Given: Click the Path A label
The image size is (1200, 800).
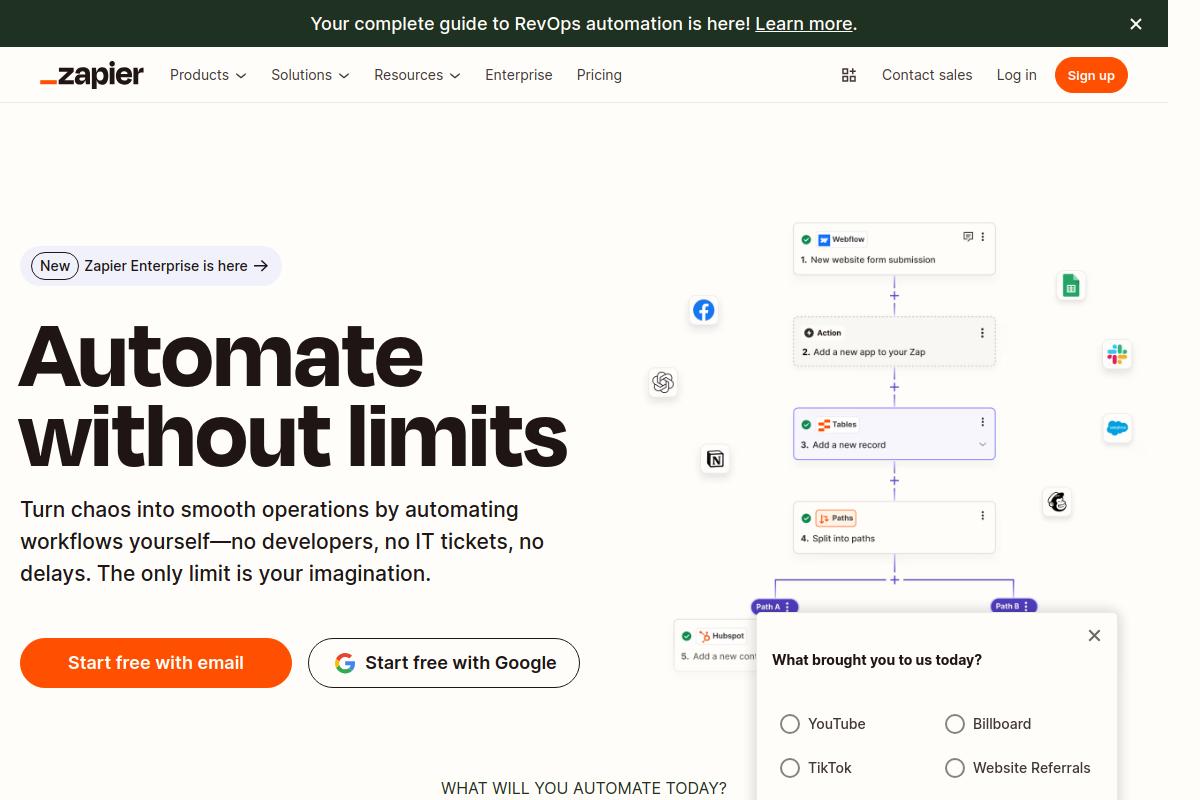Looking at the screenshot, I should pyautogui.click(x=768, y=606).
